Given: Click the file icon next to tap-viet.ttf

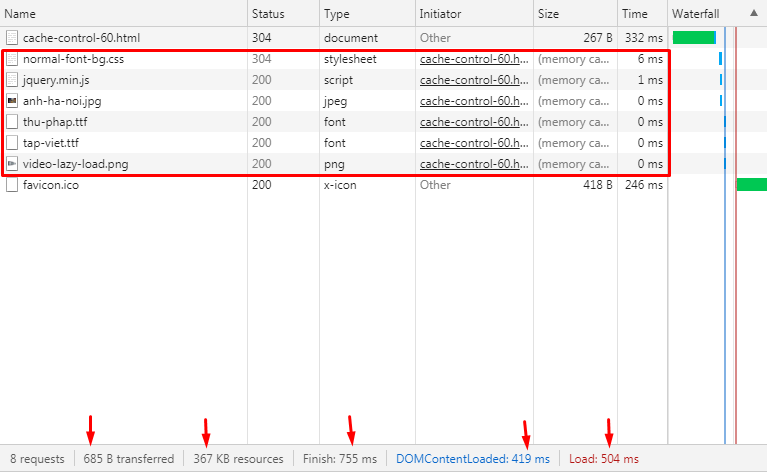Looking at the screenshot, I should click(x=12, y=143).
